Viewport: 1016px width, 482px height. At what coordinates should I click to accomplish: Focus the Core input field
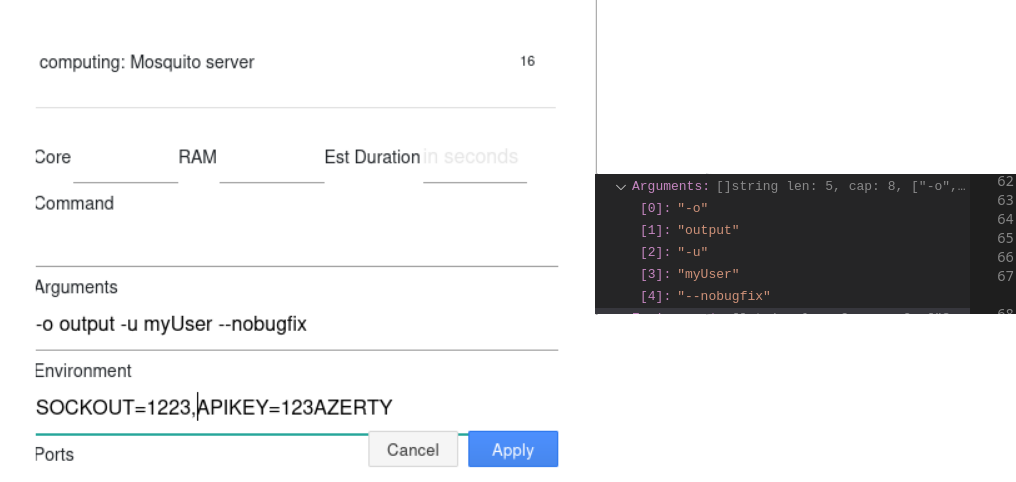point(125,170)
